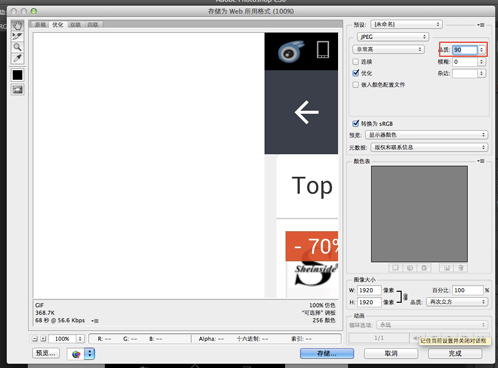Click the 杂边 matte color field

click(x=465, y=73)
